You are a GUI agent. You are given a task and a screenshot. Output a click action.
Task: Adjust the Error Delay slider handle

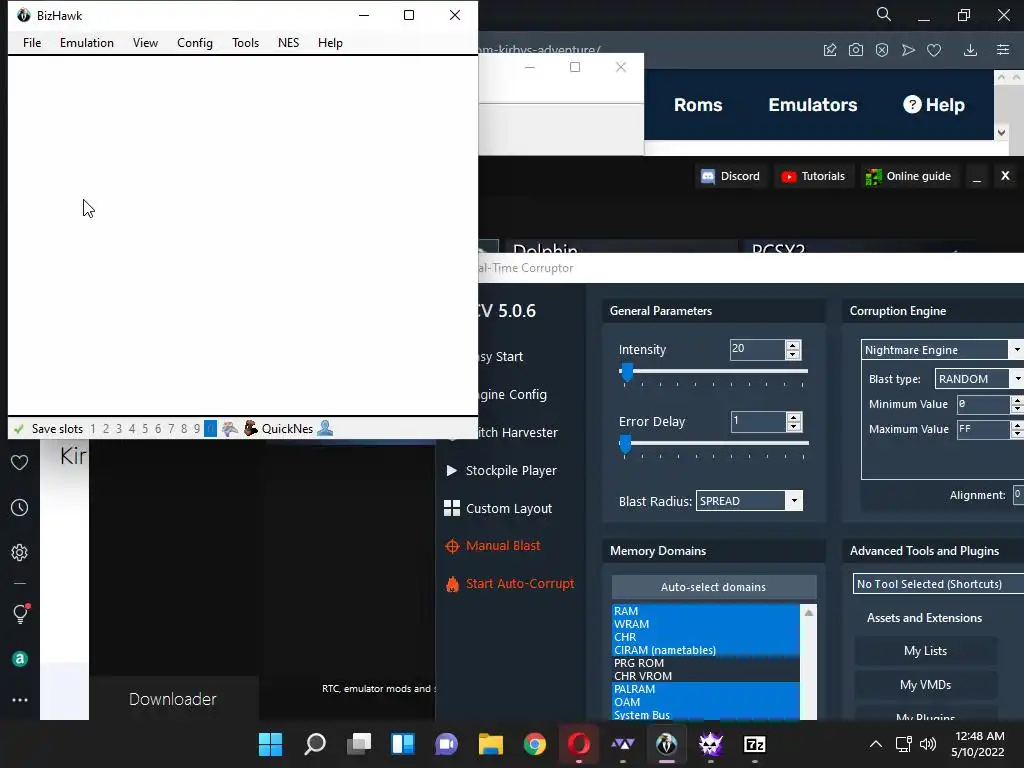[x=625, y=444]
